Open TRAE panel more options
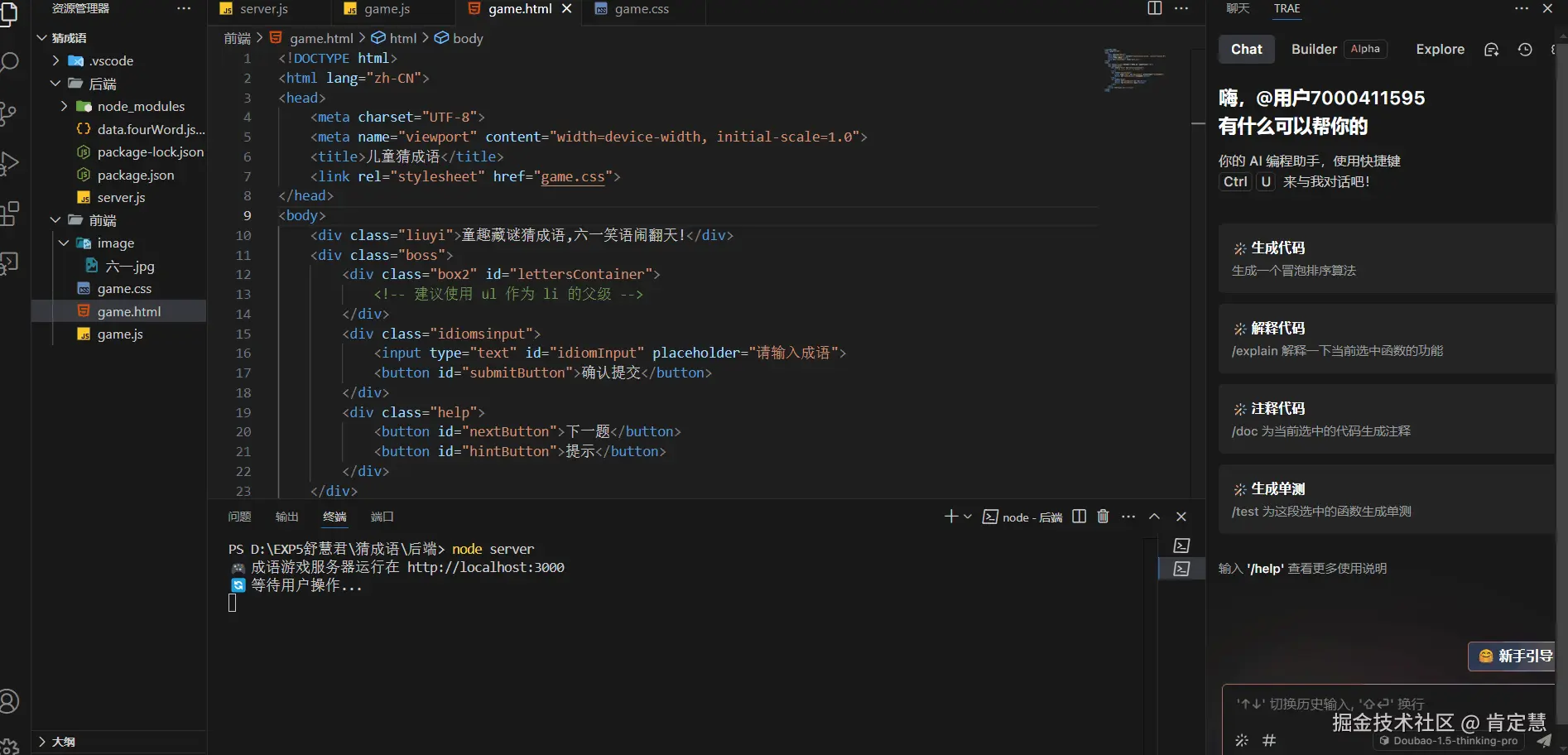 pos(1522,8)
